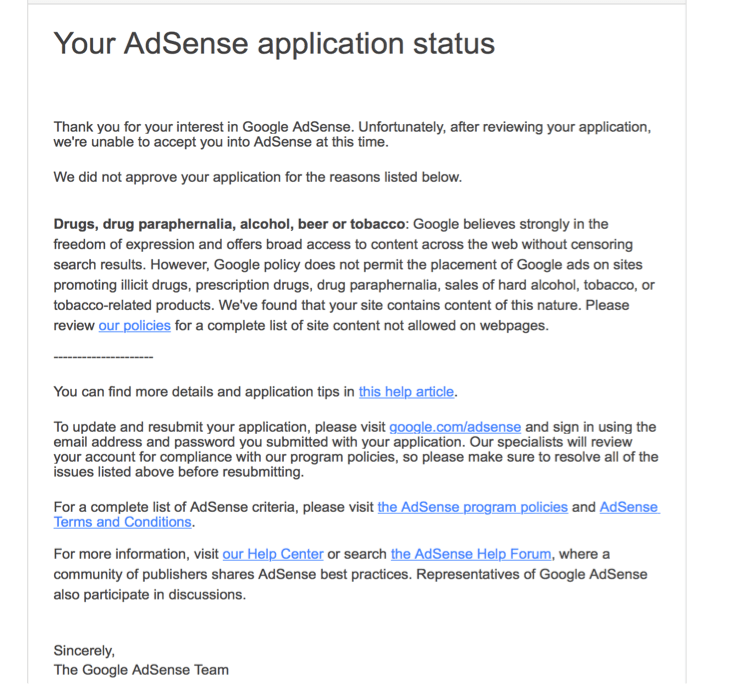Click 'community of publishers shares' line
This screenshot has width=747, height=684.
tap(350, 574)
